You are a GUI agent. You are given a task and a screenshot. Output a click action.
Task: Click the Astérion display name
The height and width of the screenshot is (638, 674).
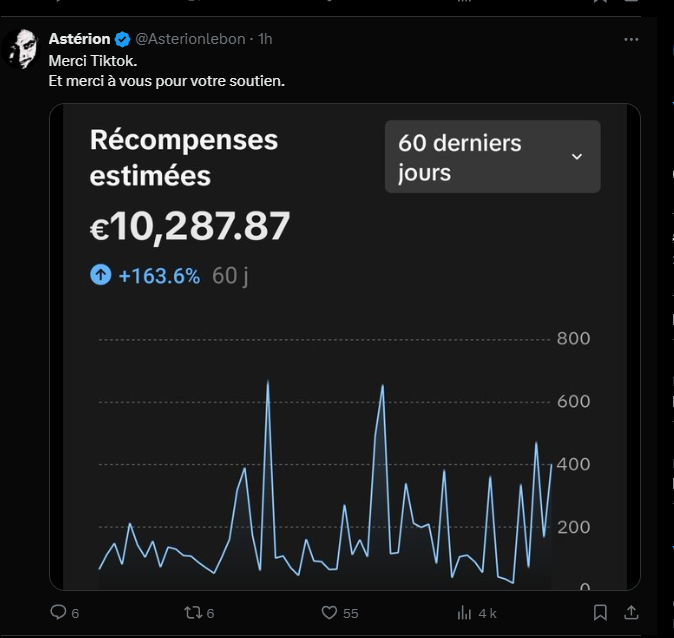[80, 39]
